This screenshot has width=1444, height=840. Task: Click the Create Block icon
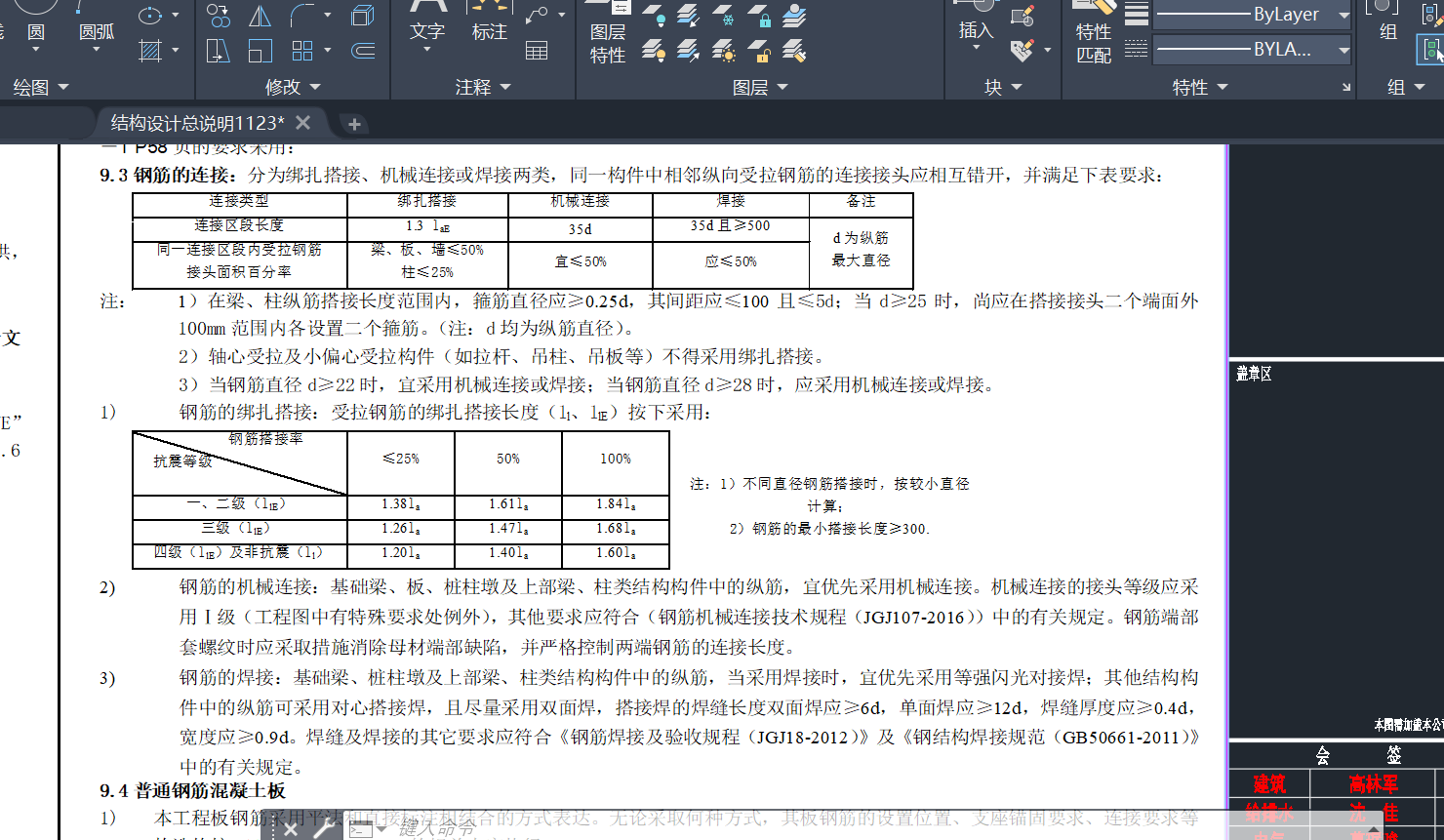click(1023, 16)
